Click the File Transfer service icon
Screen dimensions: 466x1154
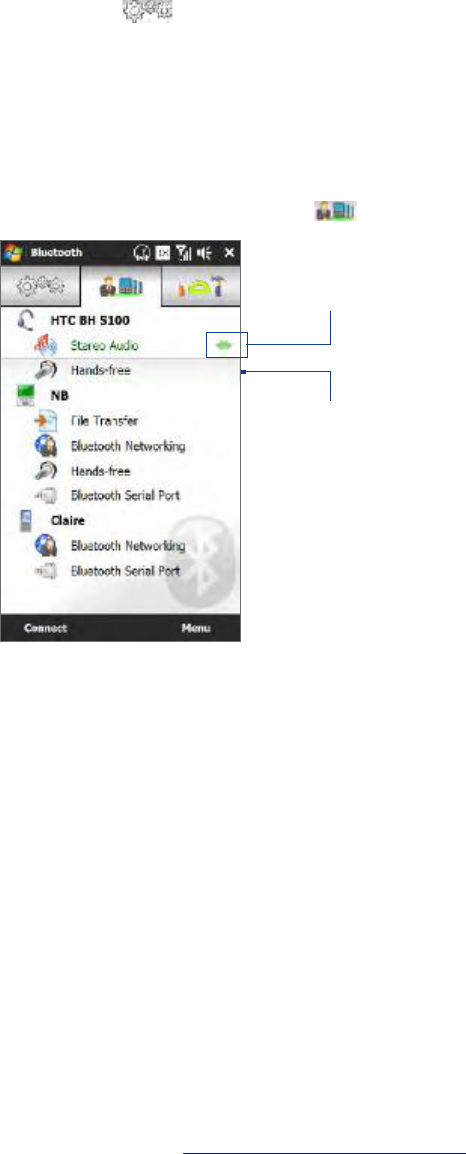tap(46, 421)
